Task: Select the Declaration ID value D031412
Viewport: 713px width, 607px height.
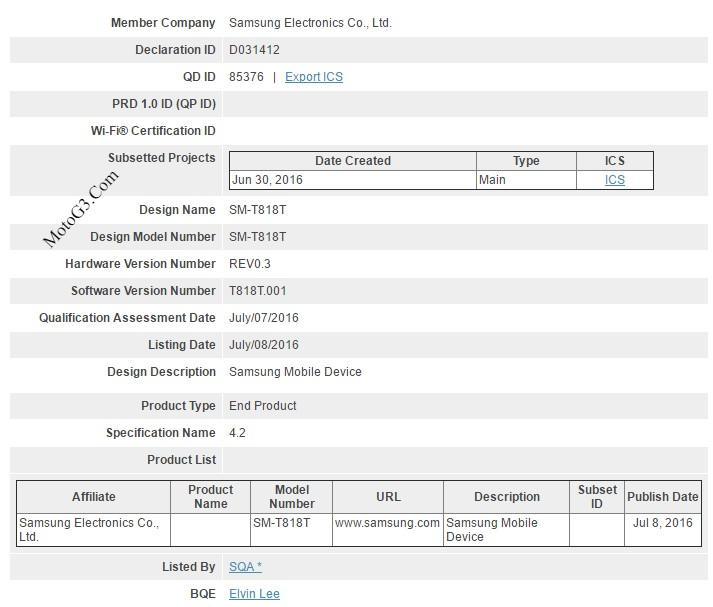Action: [x=254, y=50]
